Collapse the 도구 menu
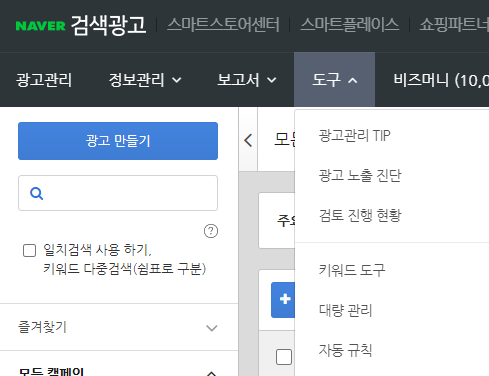This screenshot has height=376, width=489. [334, 80]
